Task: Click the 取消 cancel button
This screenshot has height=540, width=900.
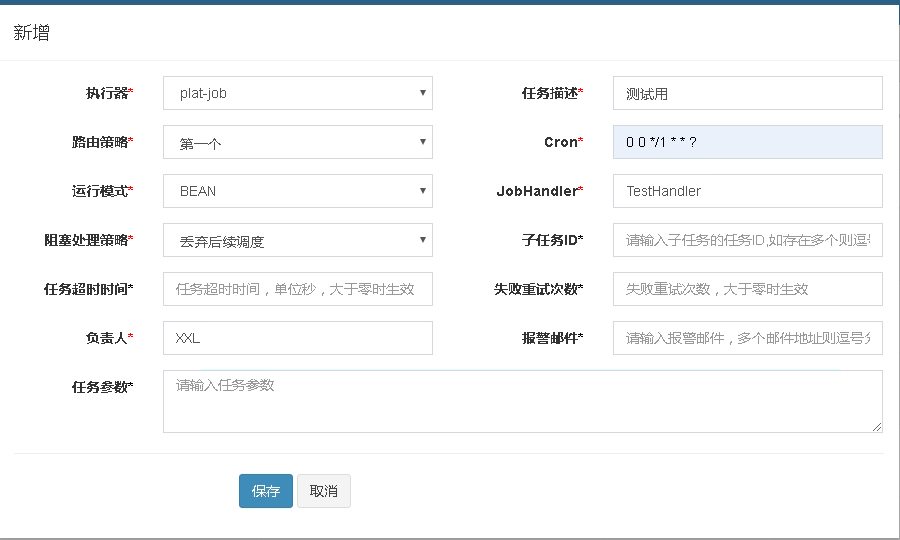Action: click(324, 491)
